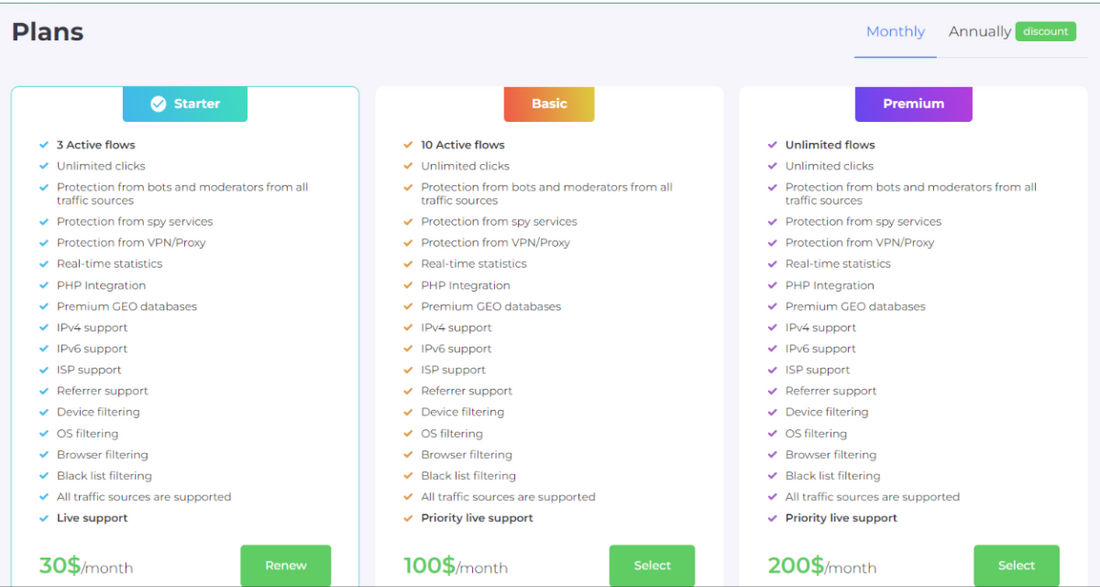Image resolution: width=1100 pixels, height=587 pixels.
Task: Click the checkmark circle icon on Starter badge
Action: (158, 104)
